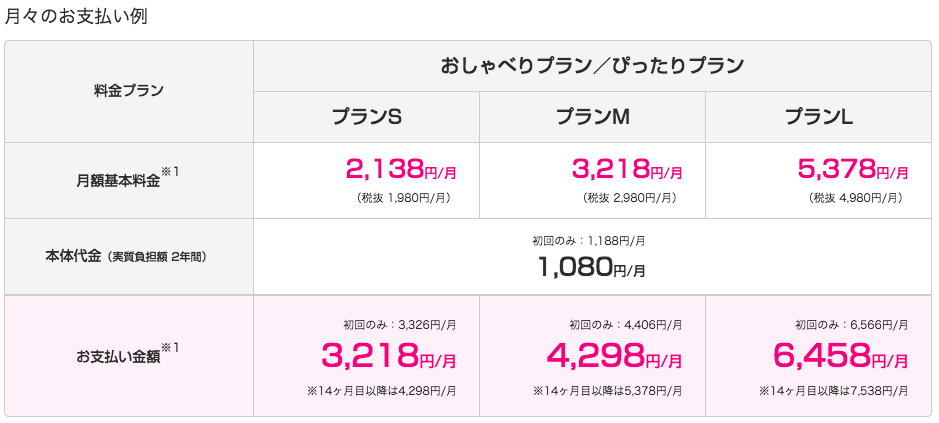Select the 税抜 1,980円/月 text
Viewport: 939px width, 423px height.
pos(403,198)
